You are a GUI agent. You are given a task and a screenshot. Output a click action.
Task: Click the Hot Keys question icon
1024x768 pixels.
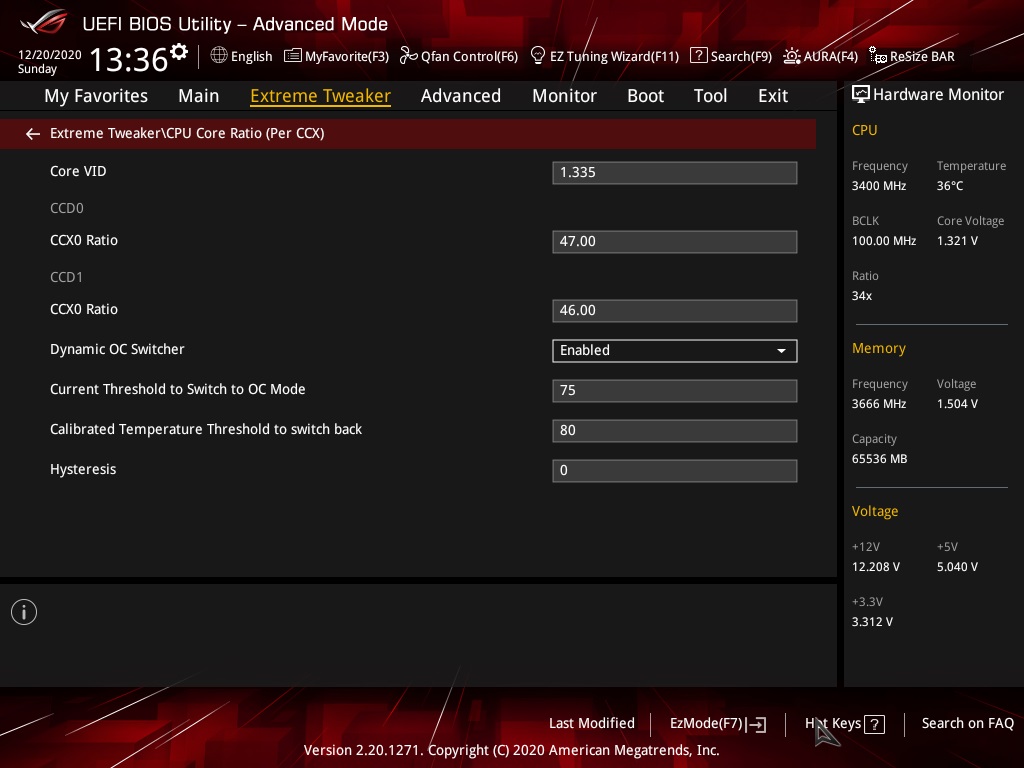pos(874,724)
